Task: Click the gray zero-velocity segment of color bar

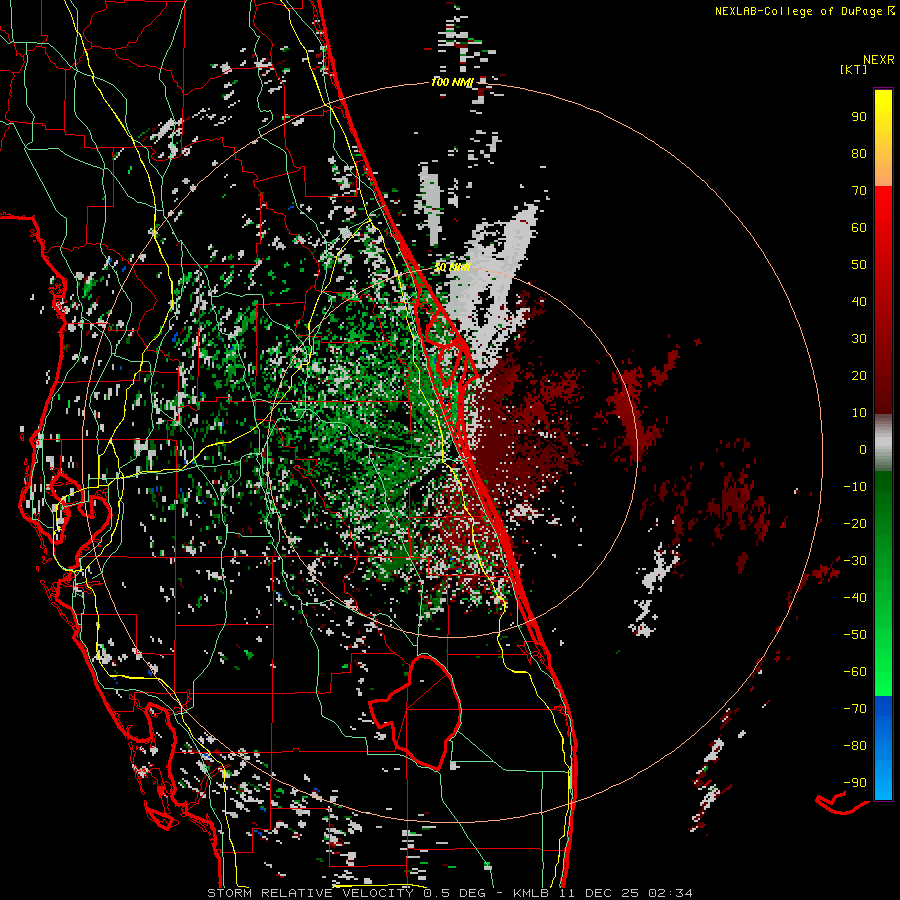Action: click(883, 443)
